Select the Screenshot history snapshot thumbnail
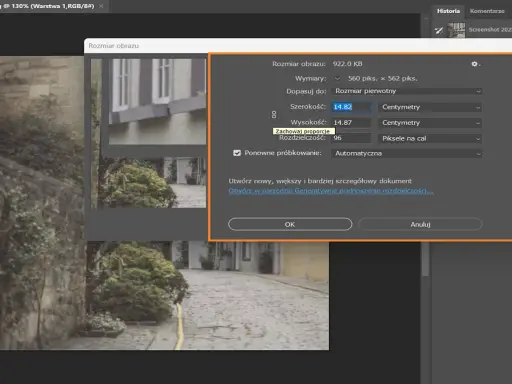This screenshot has width=512, height=384. (x=456, y=30)
